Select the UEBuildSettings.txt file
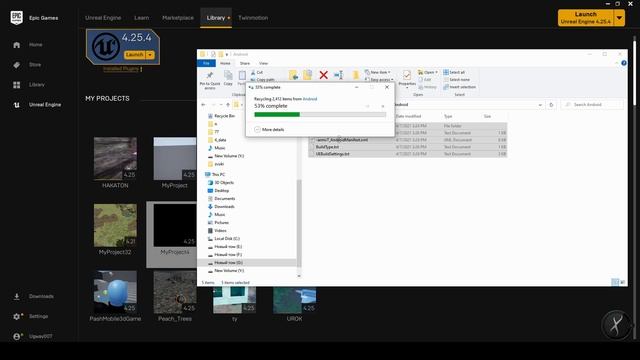 point(333,154)
